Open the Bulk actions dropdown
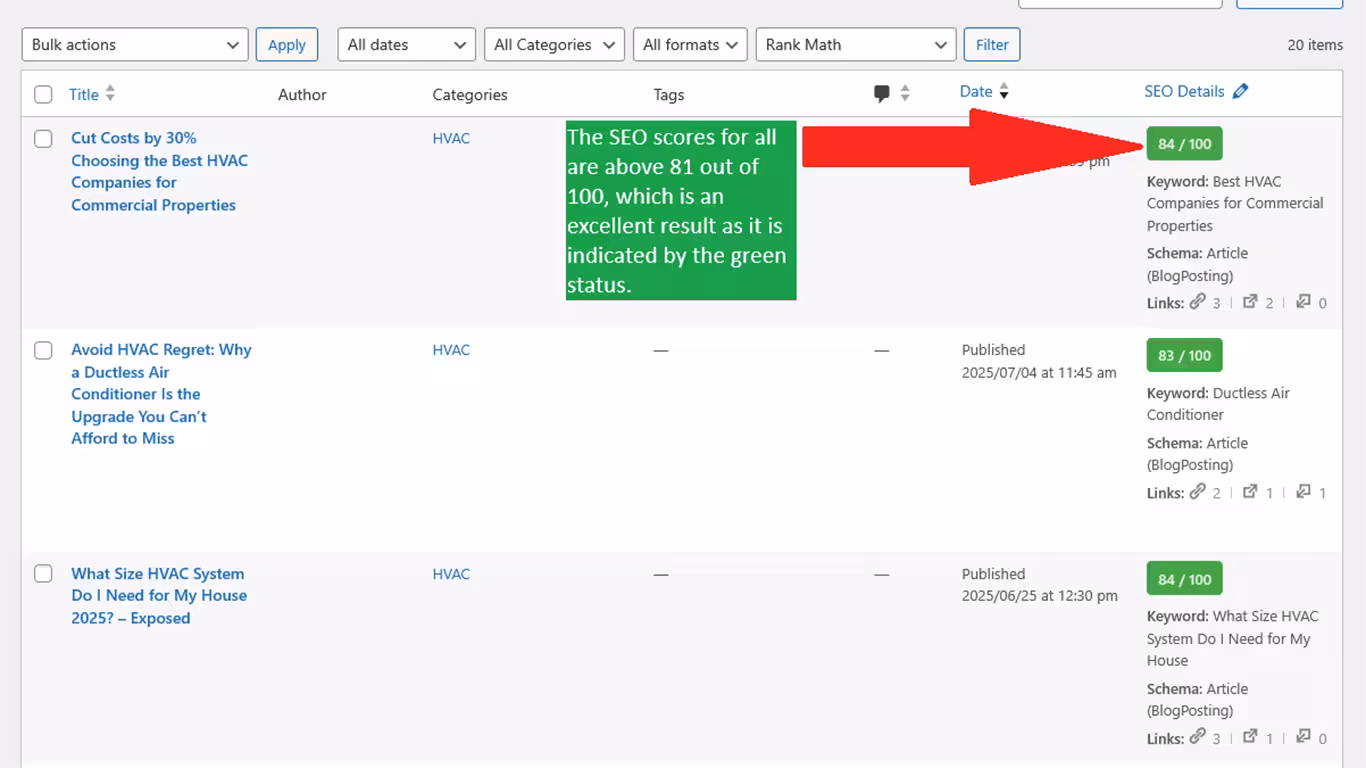 point(135,45)
